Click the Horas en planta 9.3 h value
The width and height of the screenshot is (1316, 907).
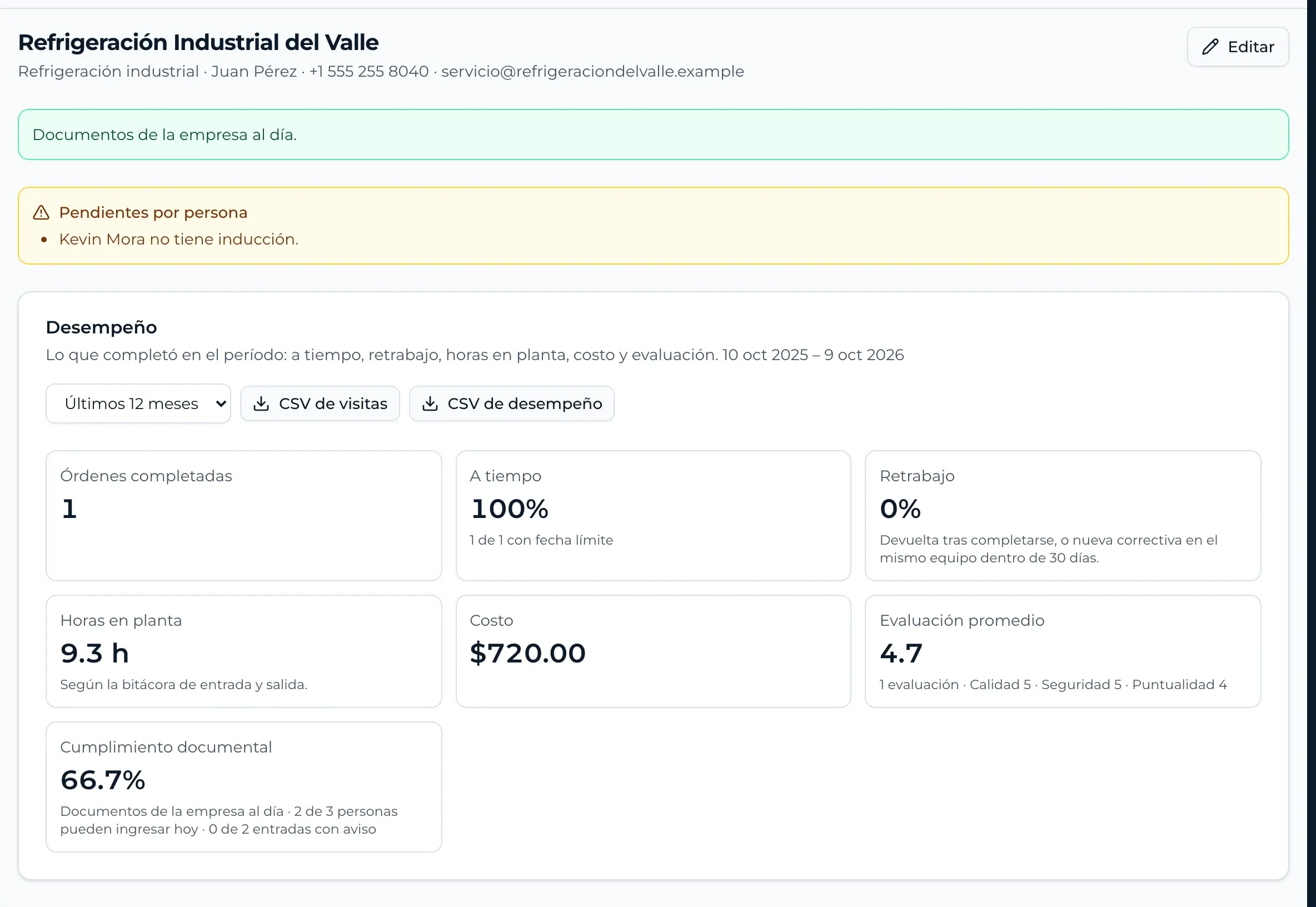pyautogui.click(x=95, y=653)
